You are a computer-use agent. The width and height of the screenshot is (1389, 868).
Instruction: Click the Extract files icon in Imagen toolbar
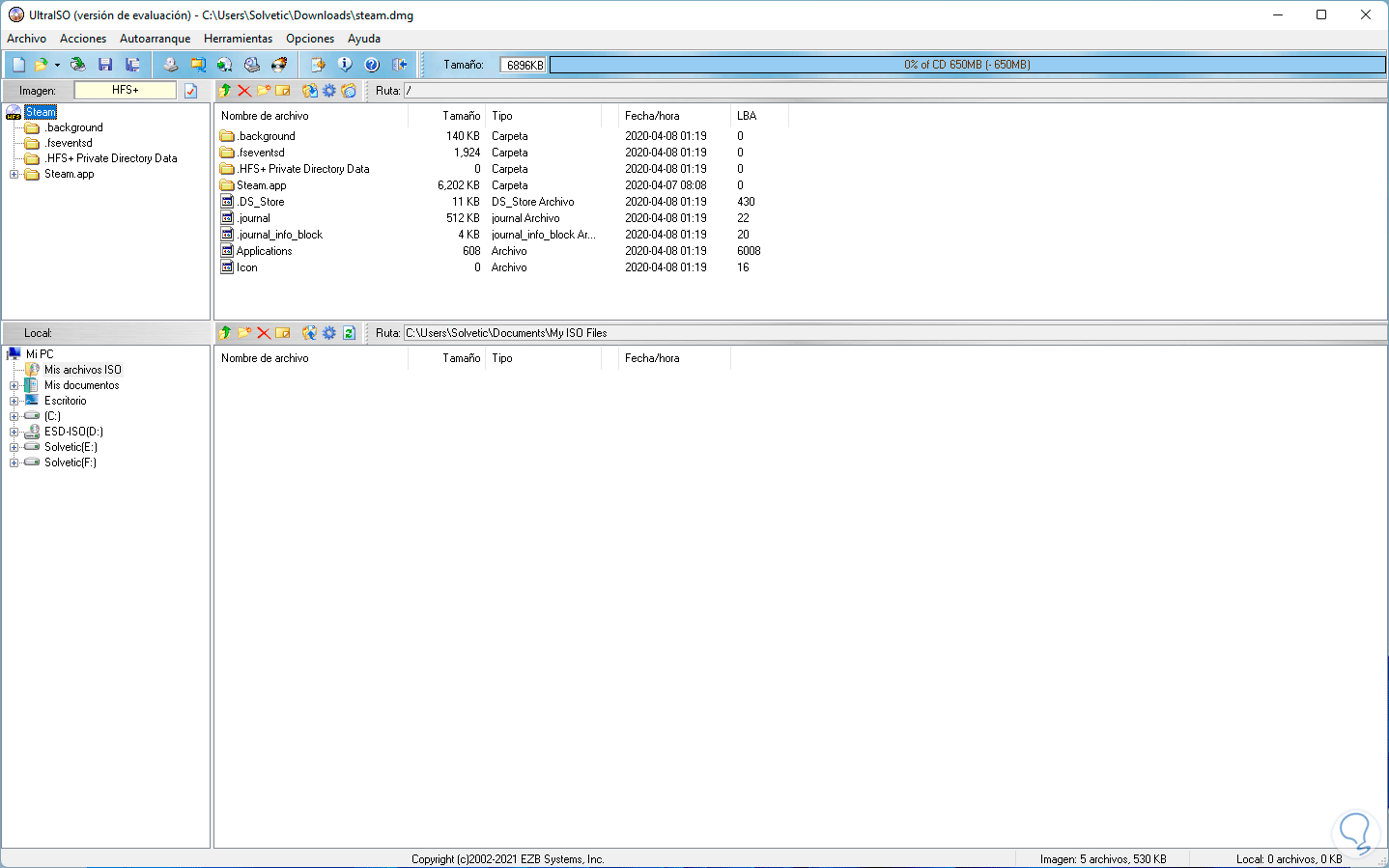[x=310, y=91]
